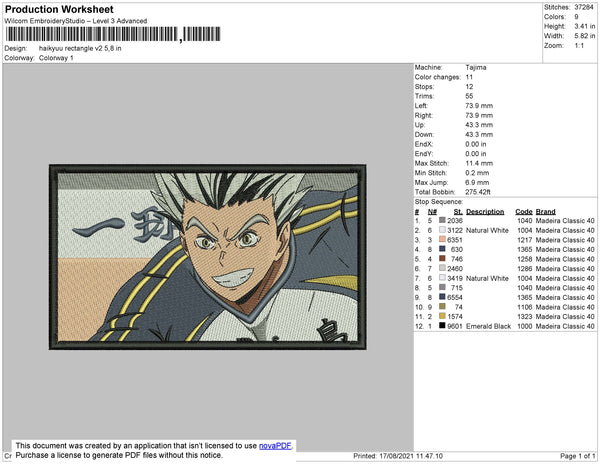Click the navy swatch for stop 9
The height and width of the screenshot is (464, 600).
[x=442, y=297]
